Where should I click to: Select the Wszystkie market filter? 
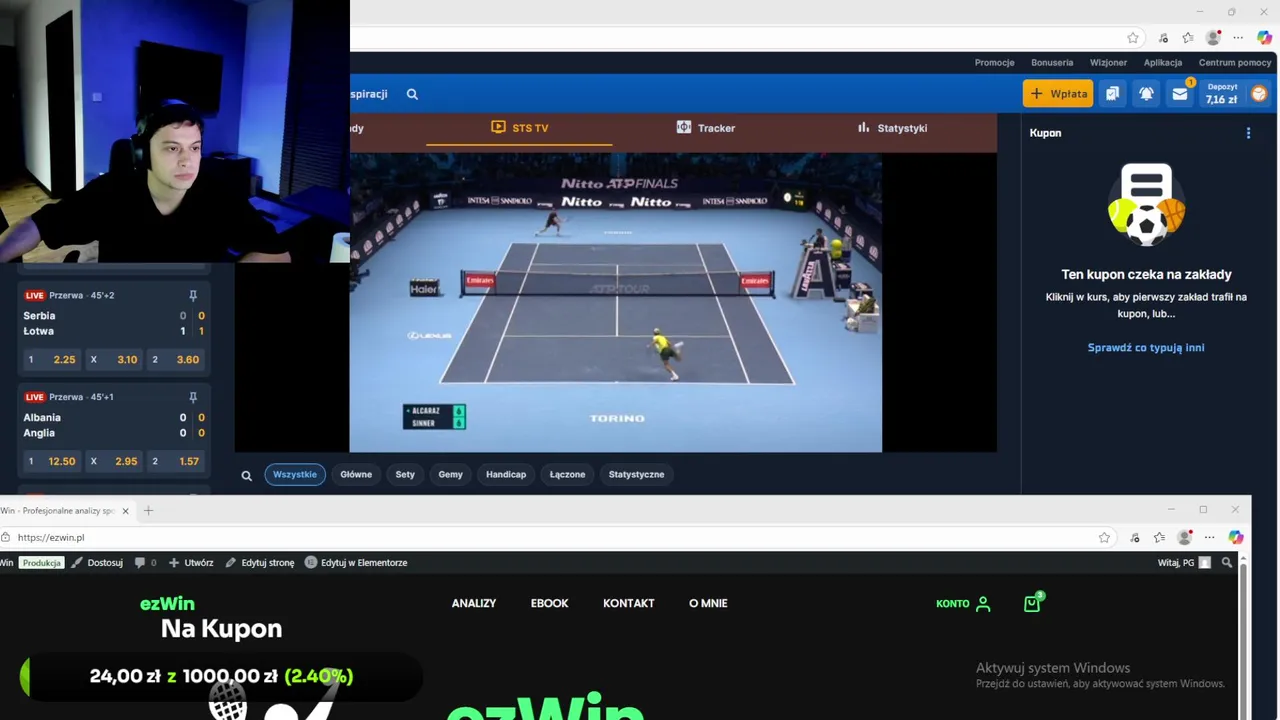pyautogui.click(x=295, y=475)
